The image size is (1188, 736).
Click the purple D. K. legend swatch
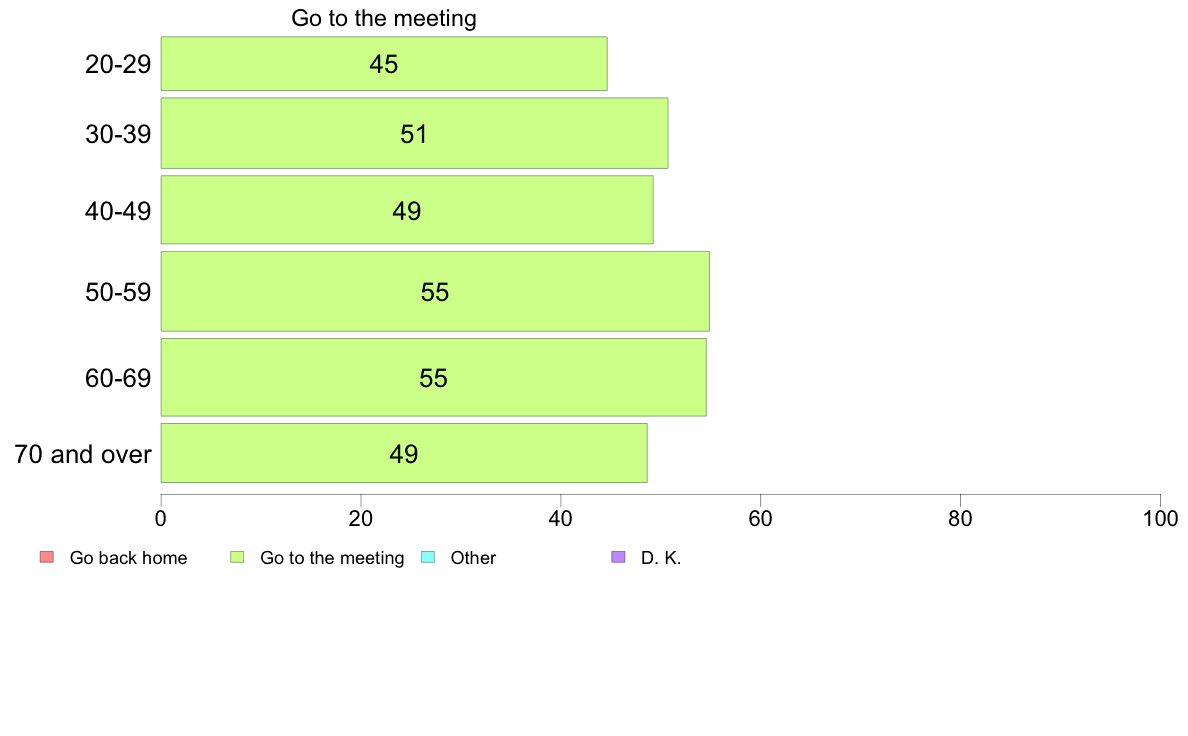tap(618, 557)
